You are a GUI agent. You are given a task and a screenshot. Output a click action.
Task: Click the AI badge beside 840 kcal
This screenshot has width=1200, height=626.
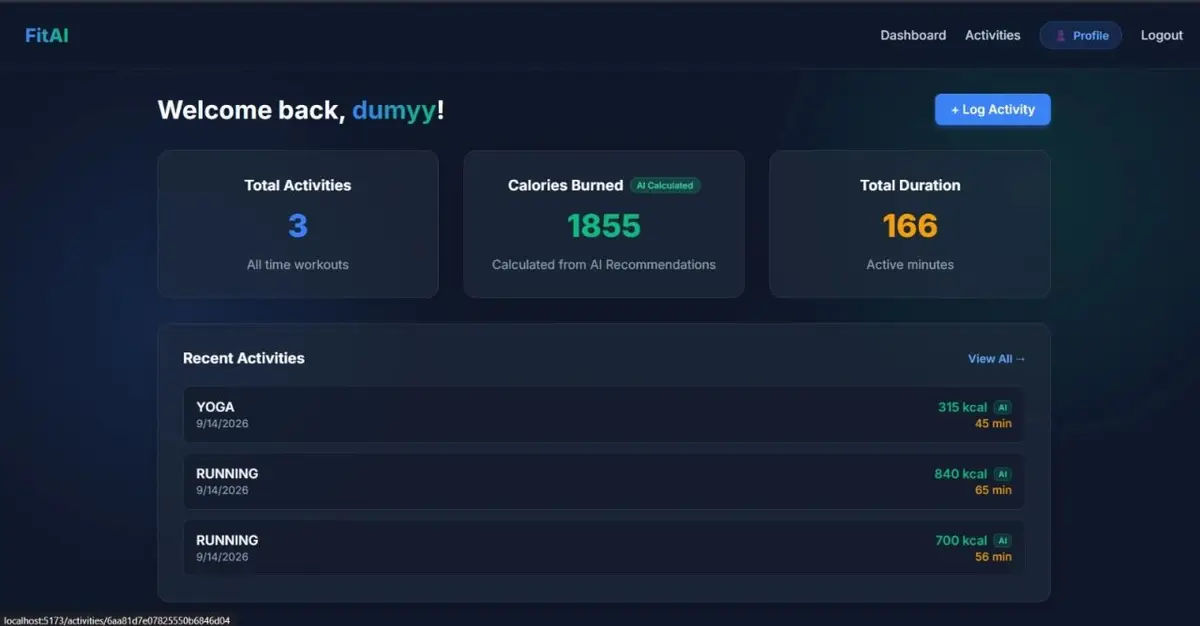coord(1002,474)
